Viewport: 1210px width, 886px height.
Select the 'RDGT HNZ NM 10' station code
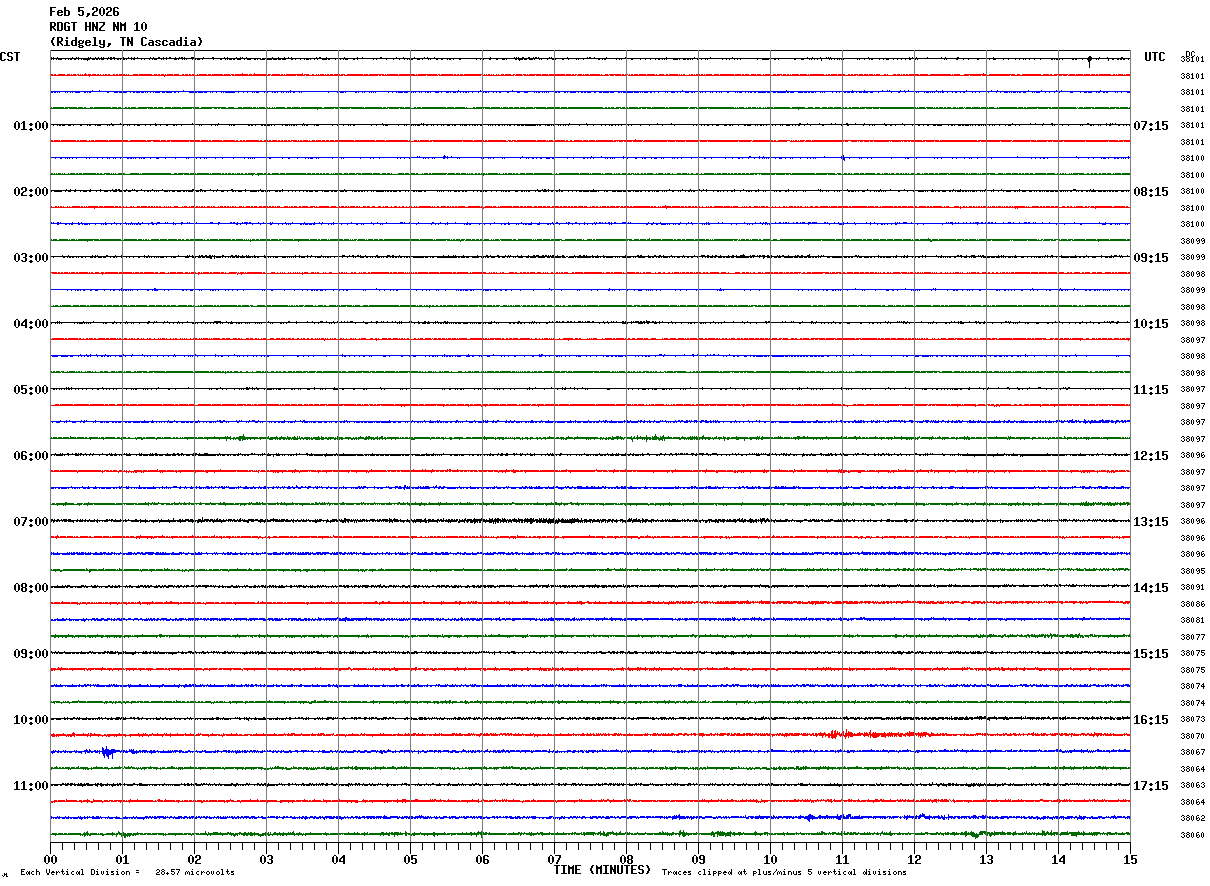[x=98, y=27]
